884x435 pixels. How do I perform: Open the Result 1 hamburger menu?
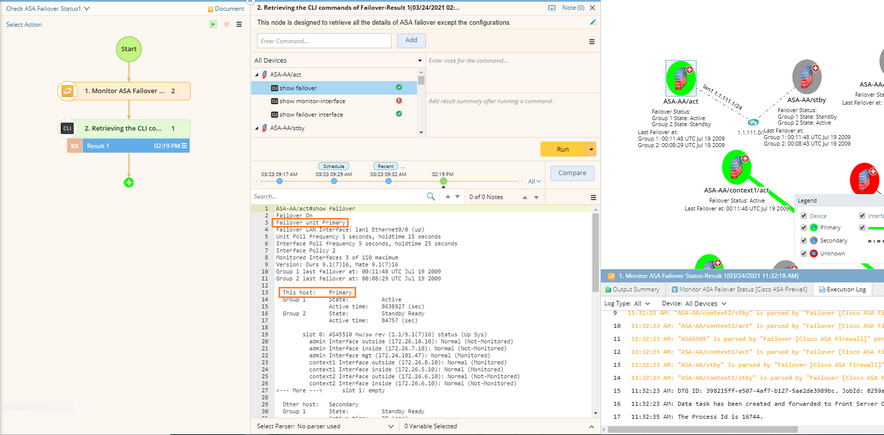[x=185, y=146]
